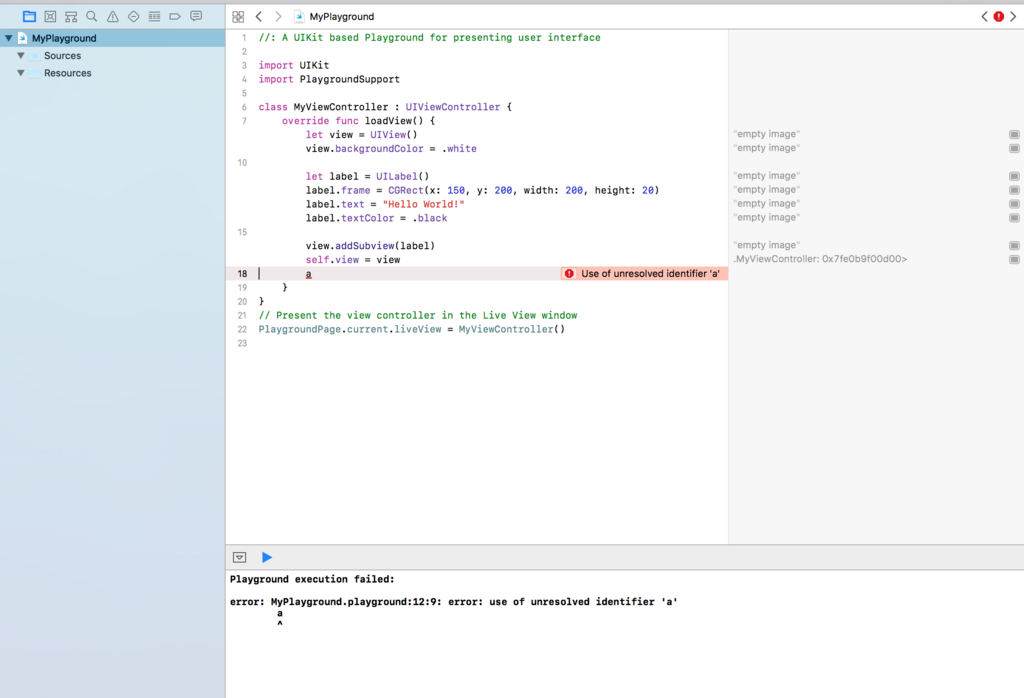Click the '.white' color value
This screenshot has height=698, width=1024.
(x=459, y=149)
